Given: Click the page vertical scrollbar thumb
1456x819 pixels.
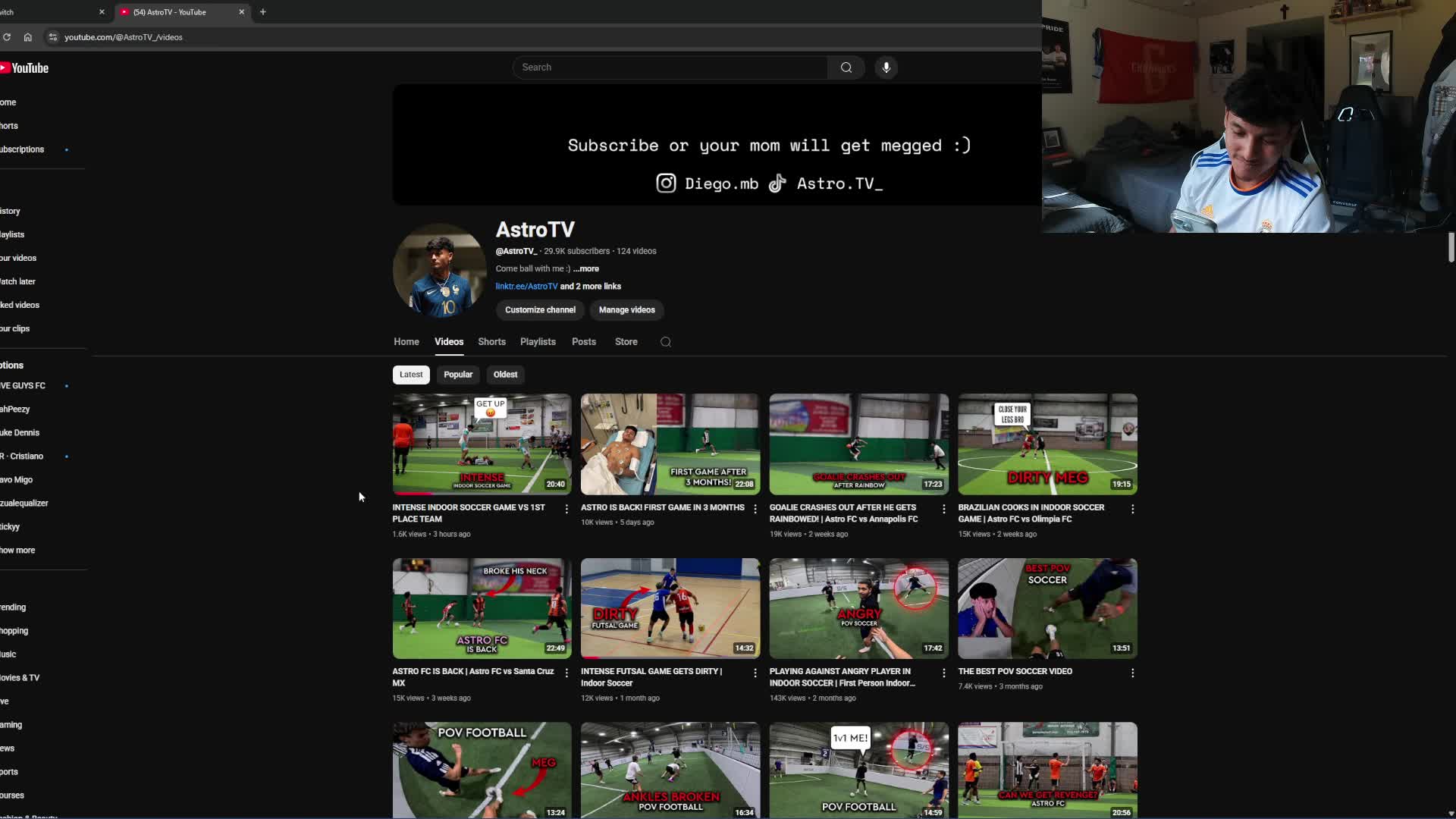Looking at the screenshot, I should click(x=1451, y=248).
